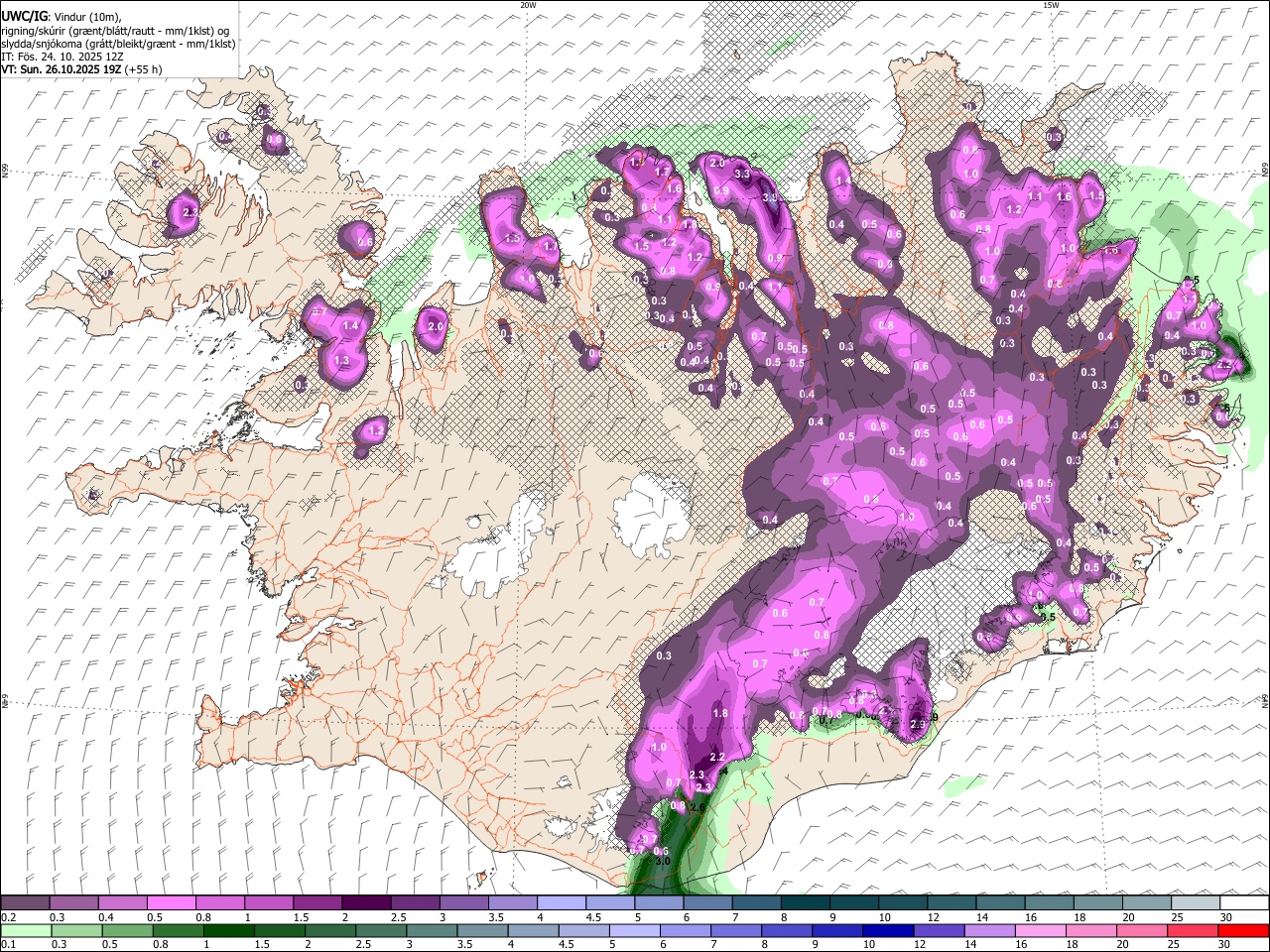Click the bold 'UWC/IG' title text

[24, 18]
